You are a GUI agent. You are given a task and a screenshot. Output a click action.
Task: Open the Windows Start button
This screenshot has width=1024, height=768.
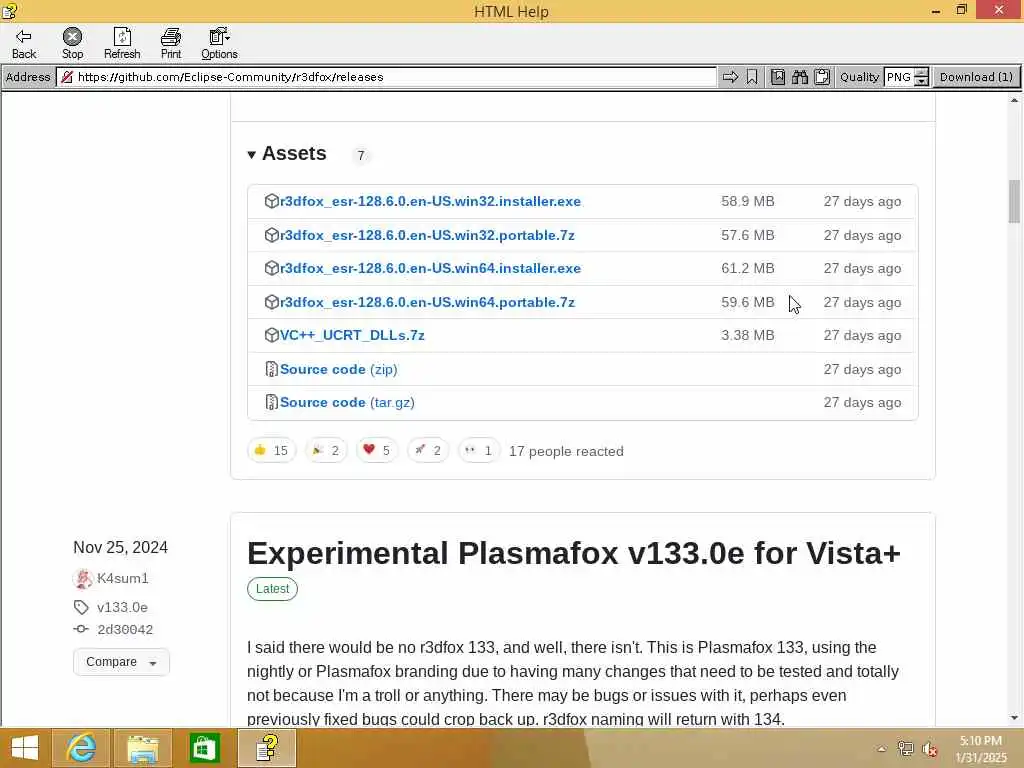25,748
